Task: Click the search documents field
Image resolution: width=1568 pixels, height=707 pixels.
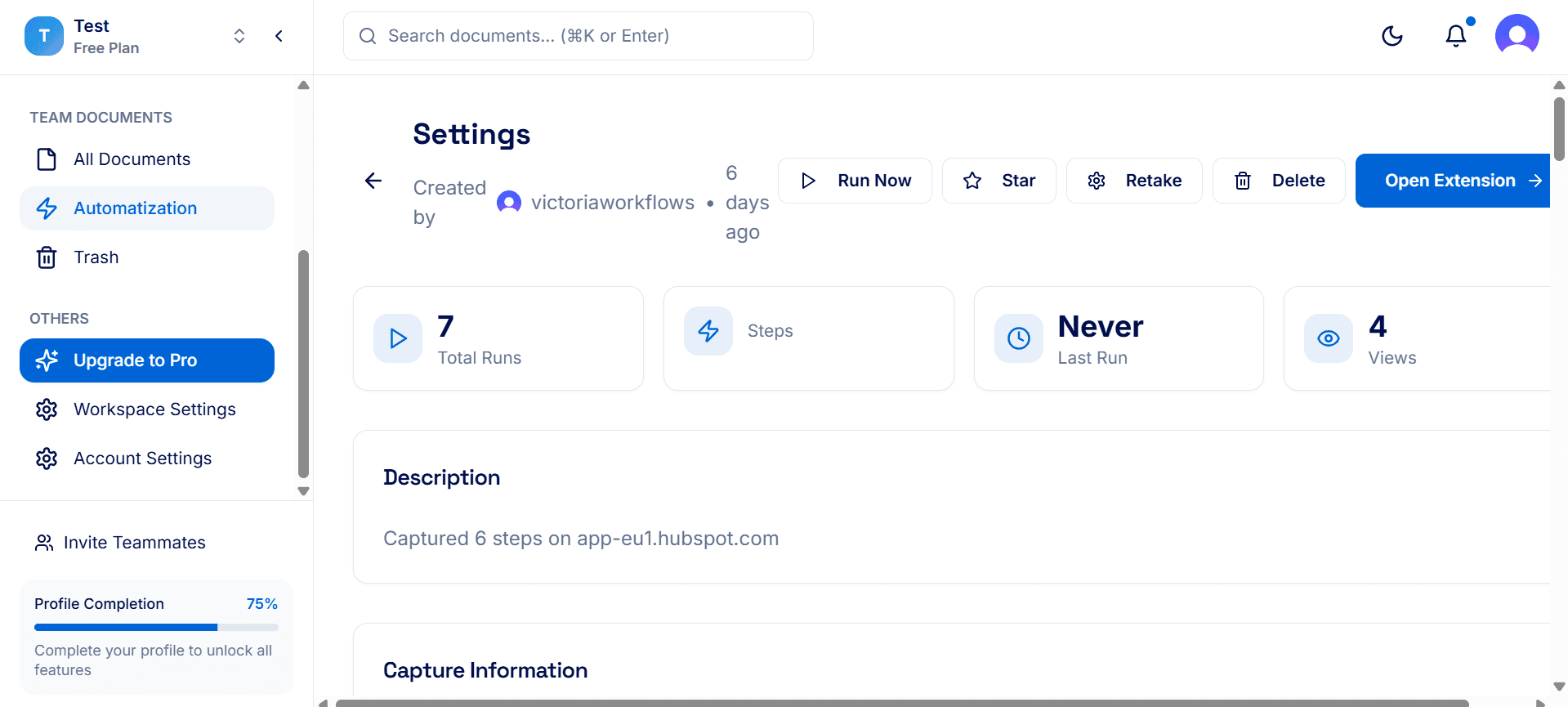Action: [x=579, y=36]
